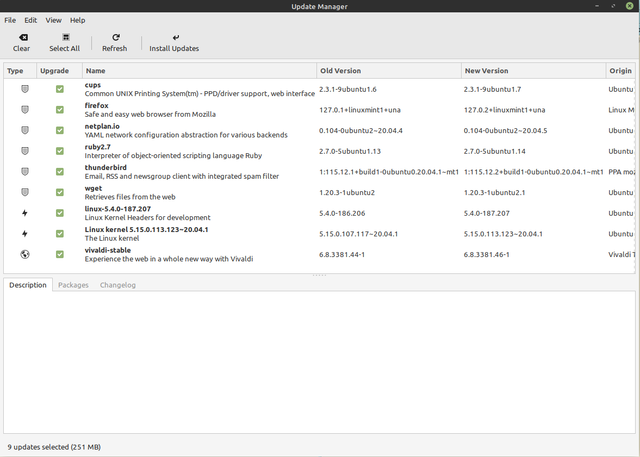This screenshot has height=457, width=640.
Task: Select the netplan.io package name
Action: point(102,126)
